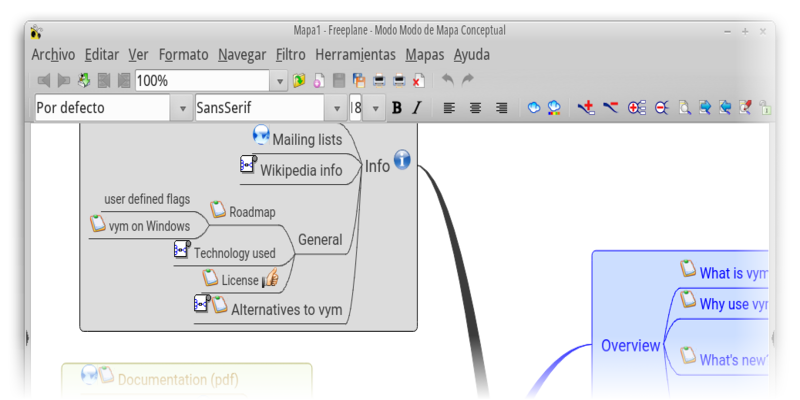
Task: Add a cloud to the node
Action: click(x=534, y=108)
